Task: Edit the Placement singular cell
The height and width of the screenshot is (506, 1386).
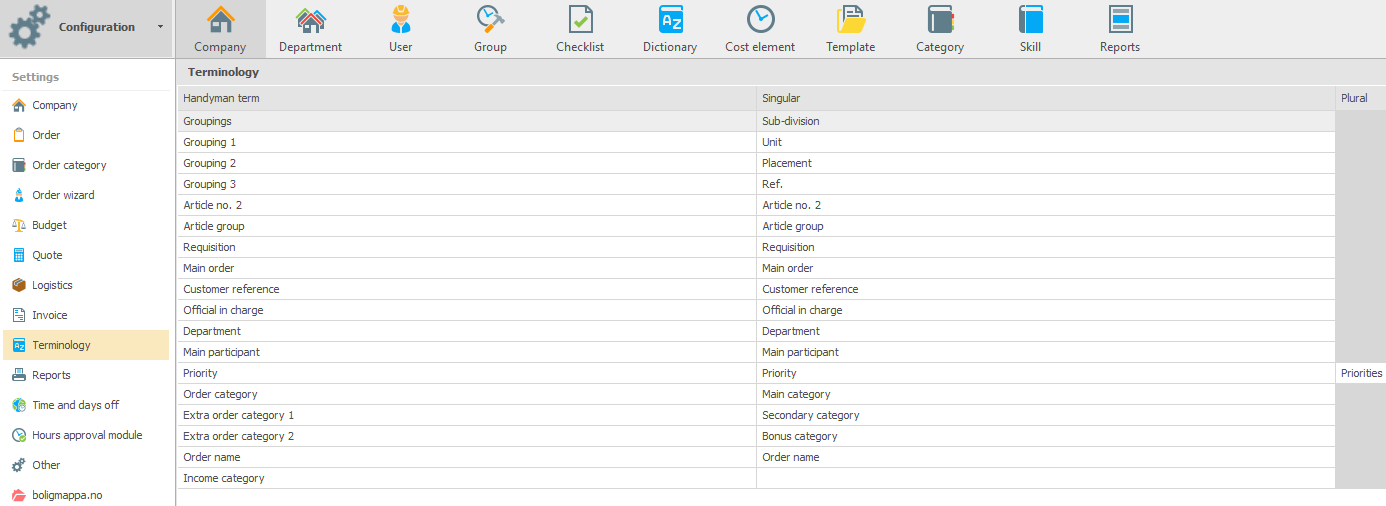Action: click(x=1046, y=163)
